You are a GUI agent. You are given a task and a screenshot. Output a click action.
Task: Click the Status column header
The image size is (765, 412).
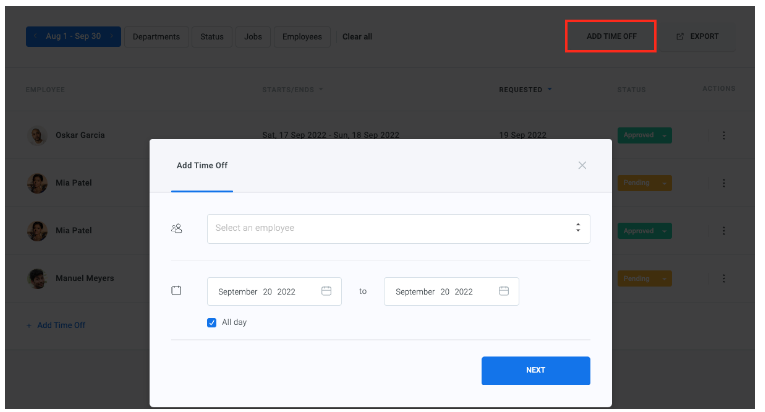coord(631,90)
